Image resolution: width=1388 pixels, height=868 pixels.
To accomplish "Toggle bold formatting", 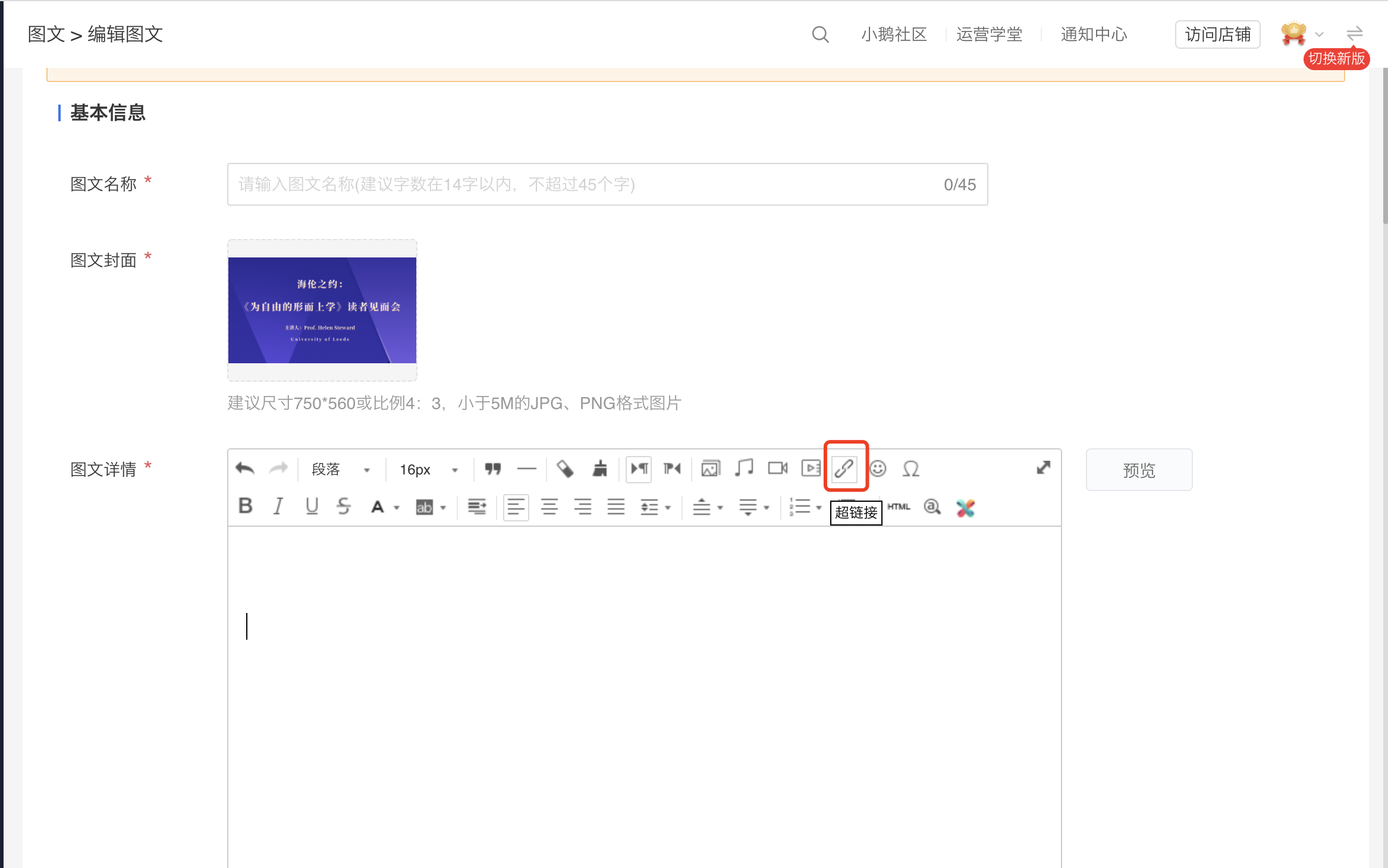I will pyautogui.click(x=246, y=506).
